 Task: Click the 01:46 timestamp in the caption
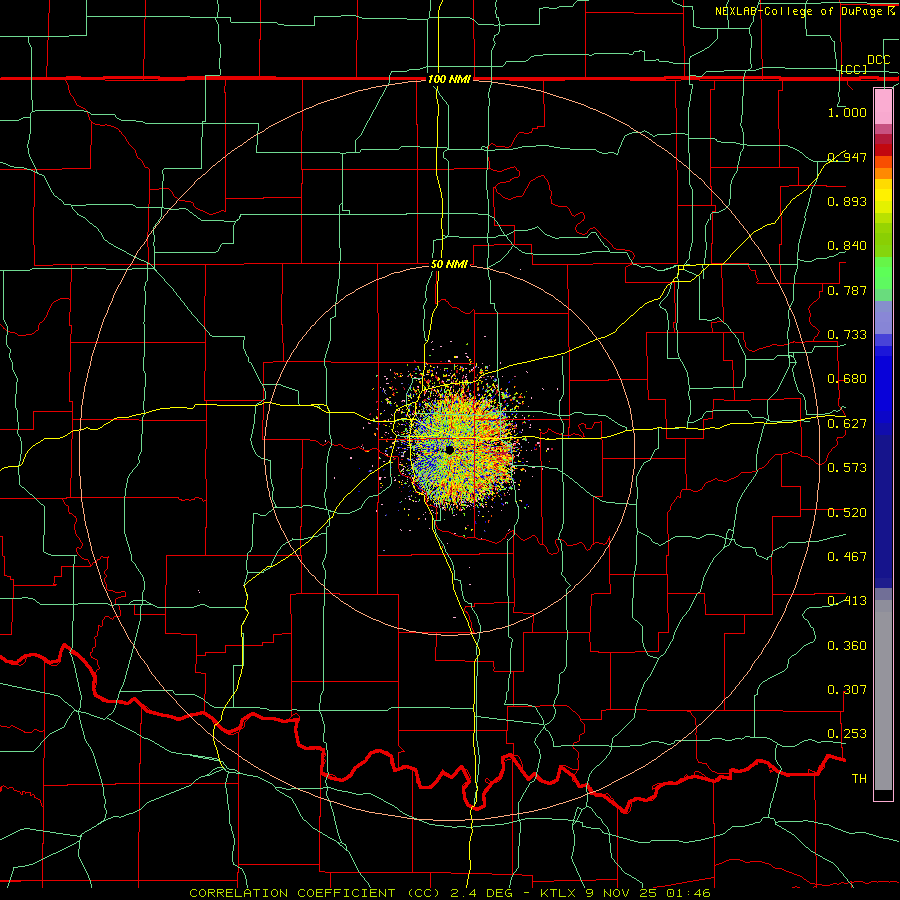(x=688, y=893)
